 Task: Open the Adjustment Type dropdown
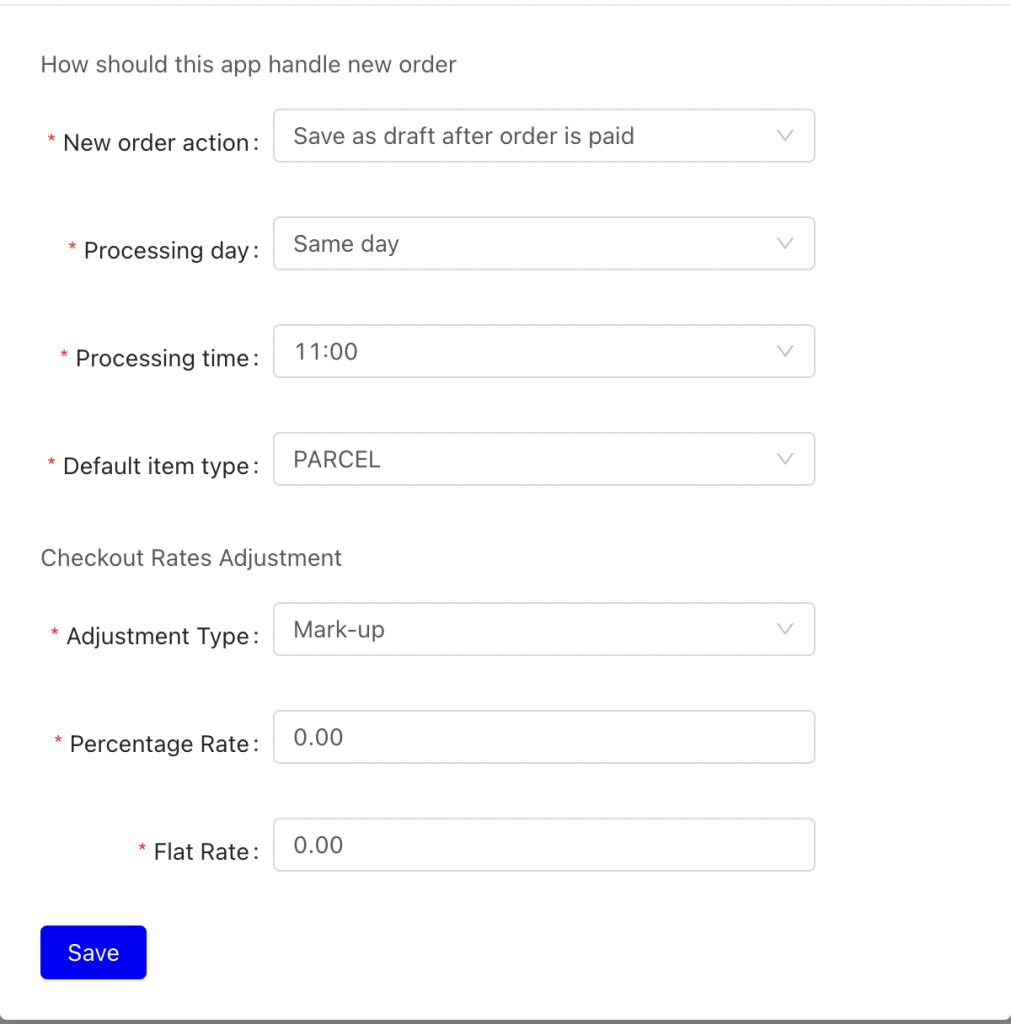click(x=543, y=629)
